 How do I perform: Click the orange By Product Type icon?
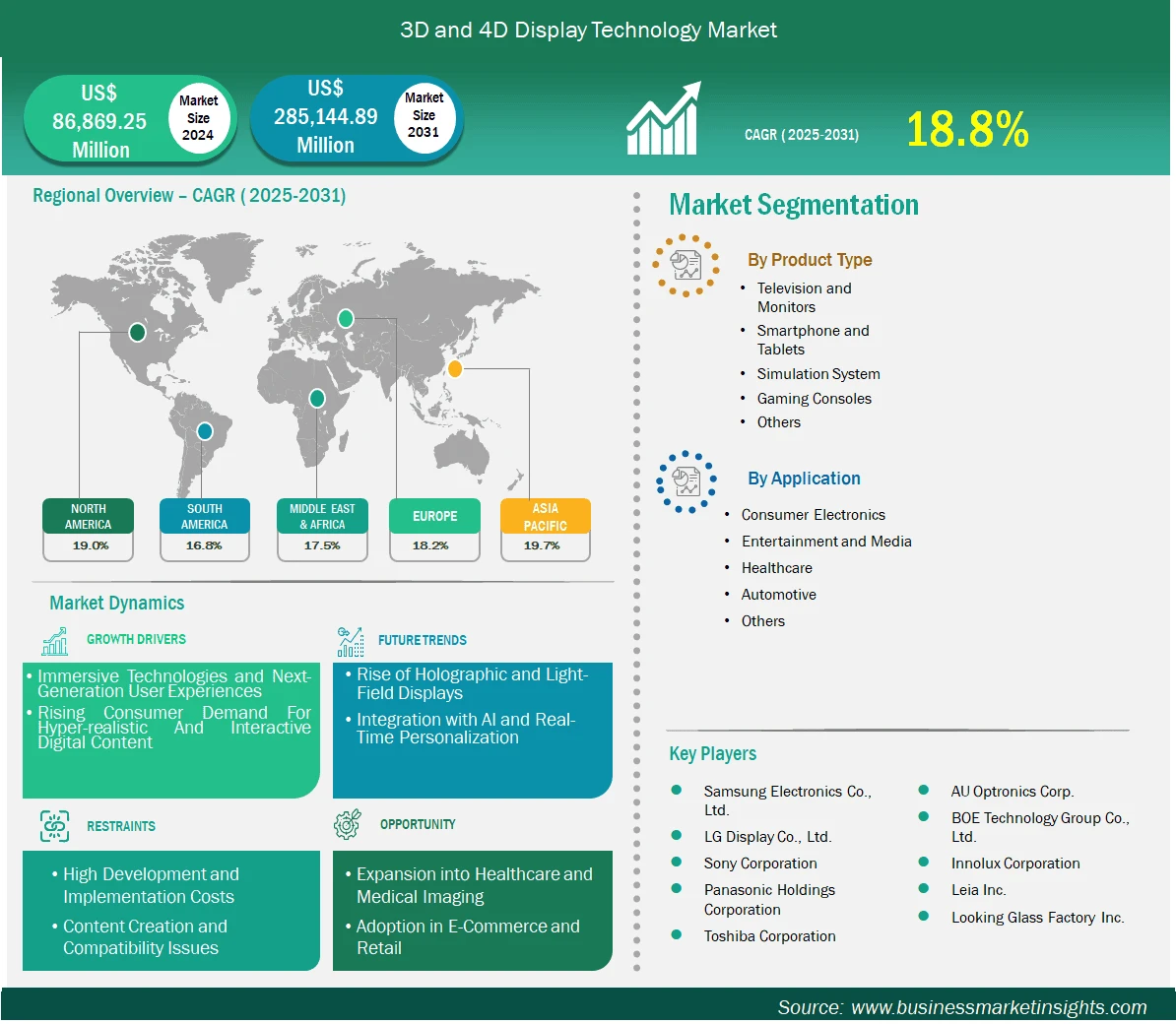tap(686, 265)
